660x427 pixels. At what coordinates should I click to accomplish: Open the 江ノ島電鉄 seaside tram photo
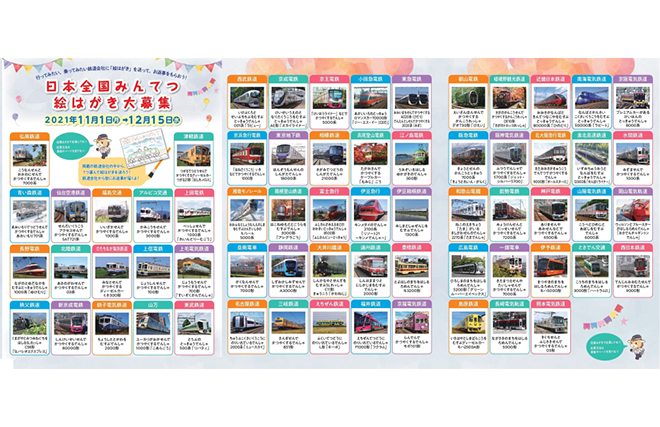click(x=412, y=154)
